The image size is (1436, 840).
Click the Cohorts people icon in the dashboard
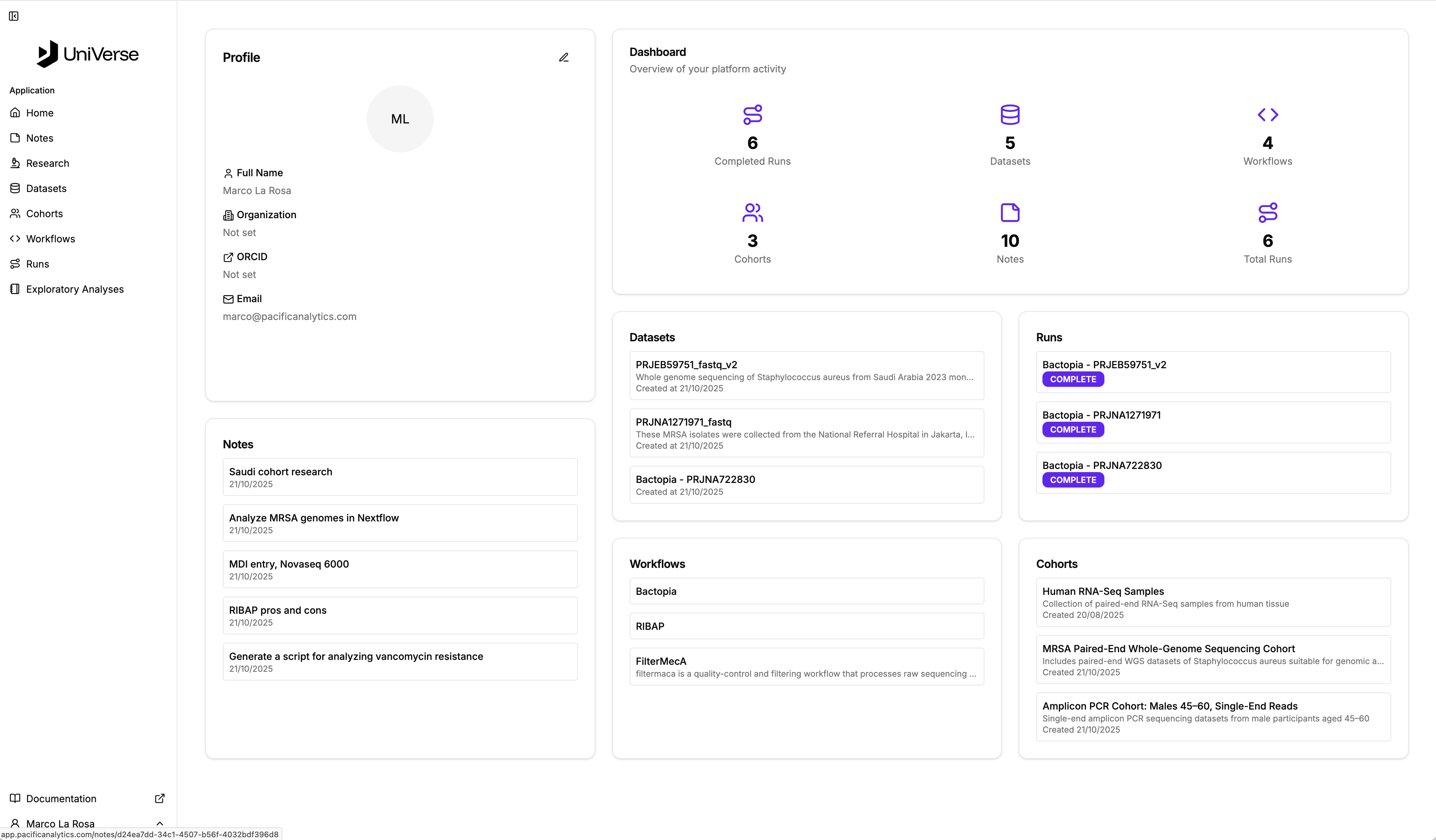click(x=752, y=212)
